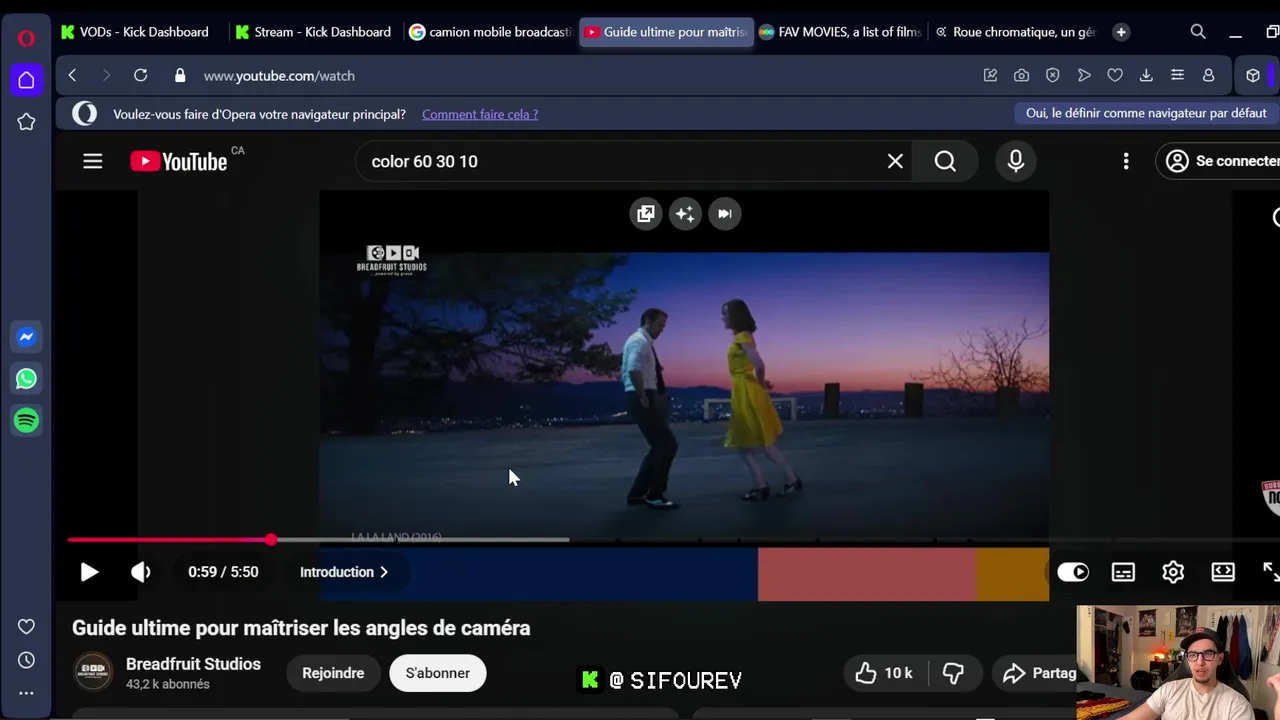
Task: Clear the YouTube search box text
Action: pyautogui.click(x=895, y=161)
